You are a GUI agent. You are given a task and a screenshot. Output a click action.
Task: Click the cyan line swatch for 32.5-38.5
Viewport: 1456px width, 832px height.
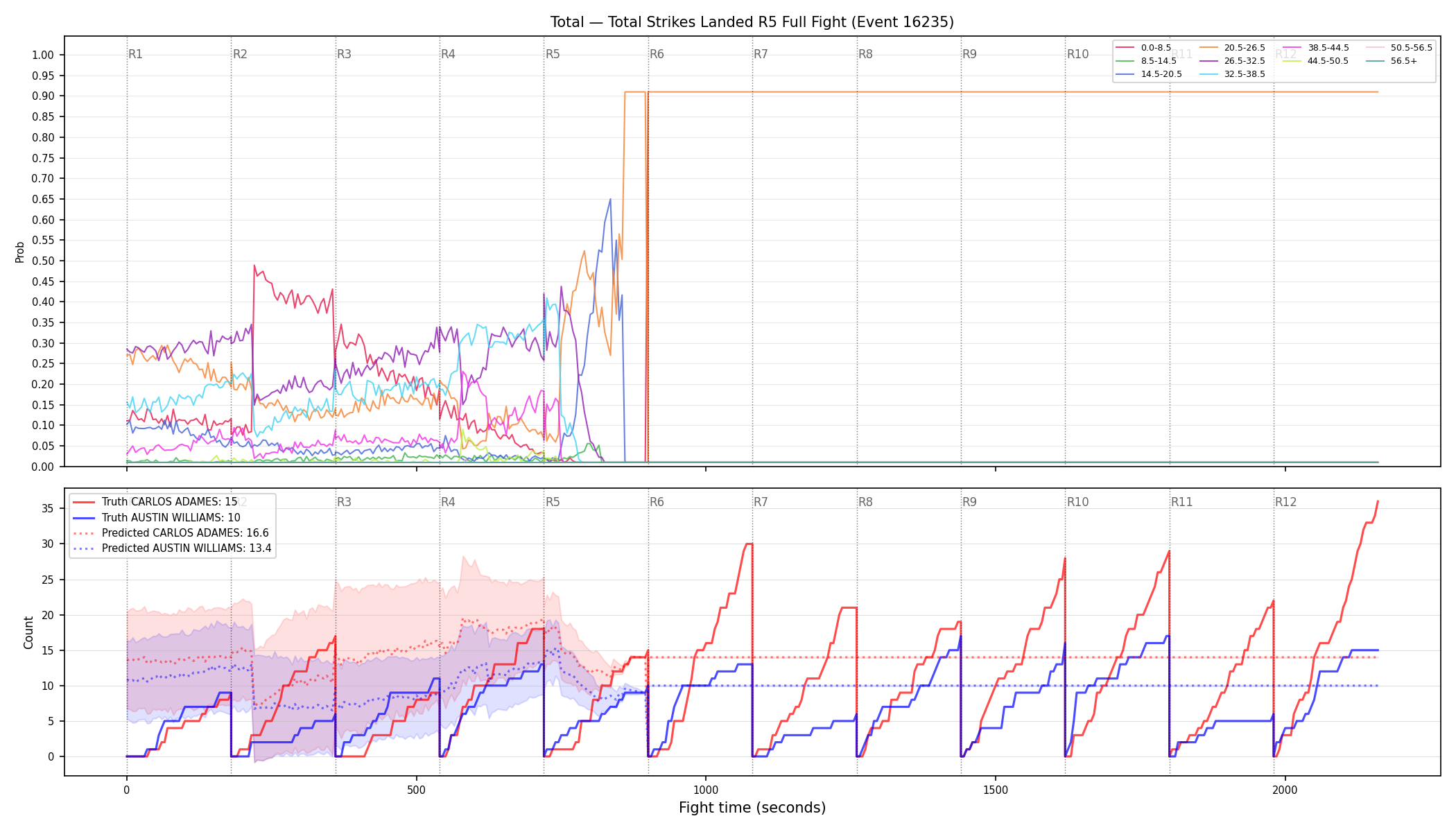pyautogui.click(x=1208, y=74)
